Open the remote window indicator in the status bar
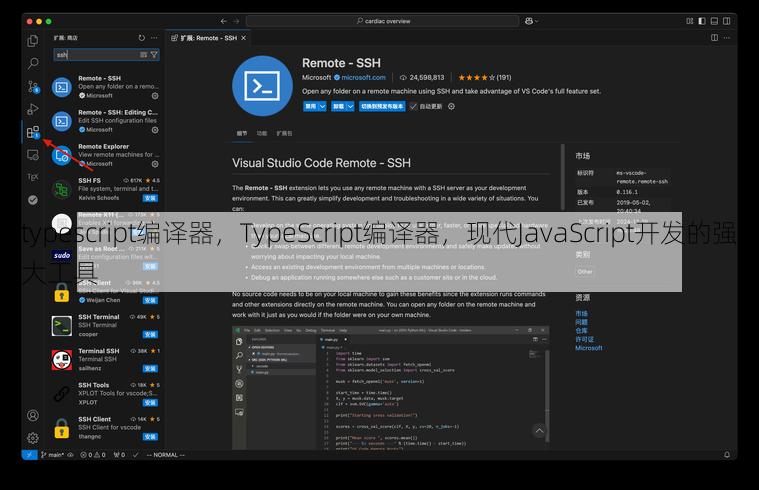 [x=30, y=455]
